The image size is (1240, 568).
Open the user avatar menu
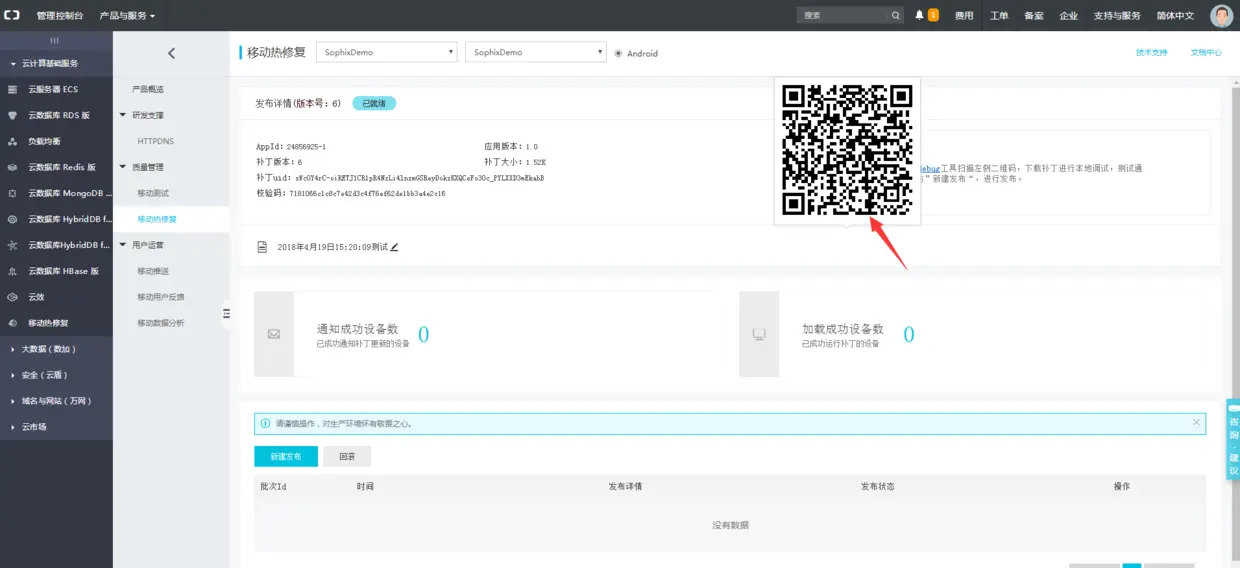[1221, 15]
